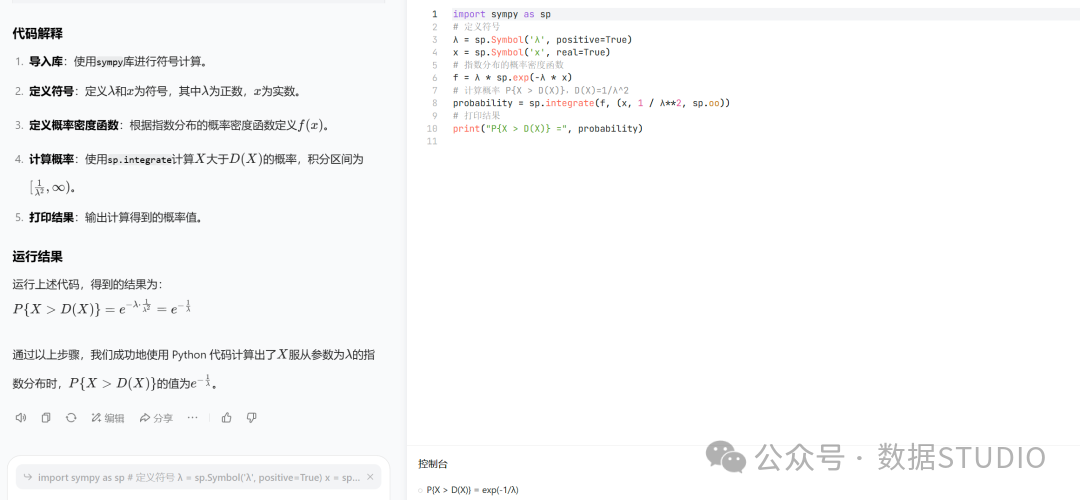Click empty line number 11 in the editor

[433, 141]
